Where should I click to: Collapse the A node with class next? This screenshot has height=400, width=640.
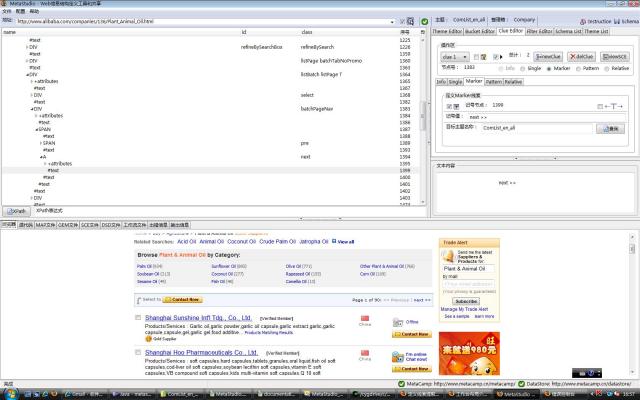click(41, 157)
